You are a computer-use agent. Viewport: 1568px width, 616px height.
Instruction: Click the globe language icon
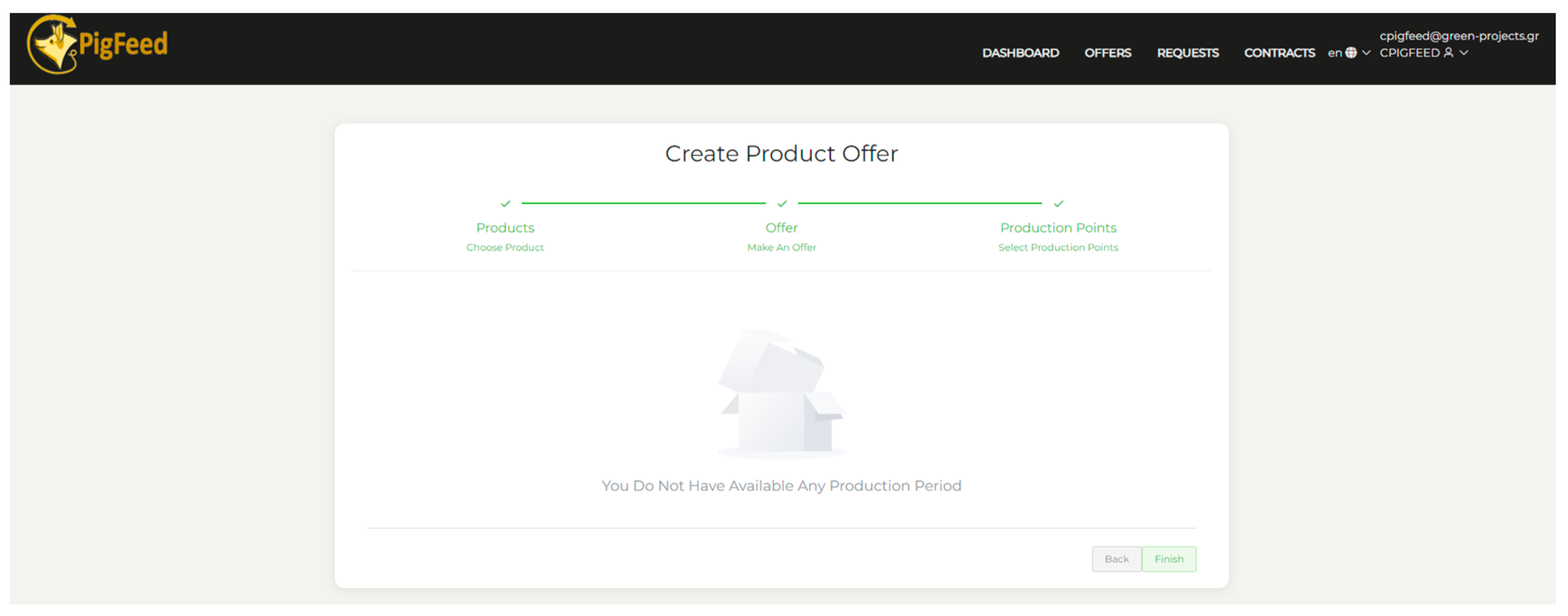pos(1351,53)
